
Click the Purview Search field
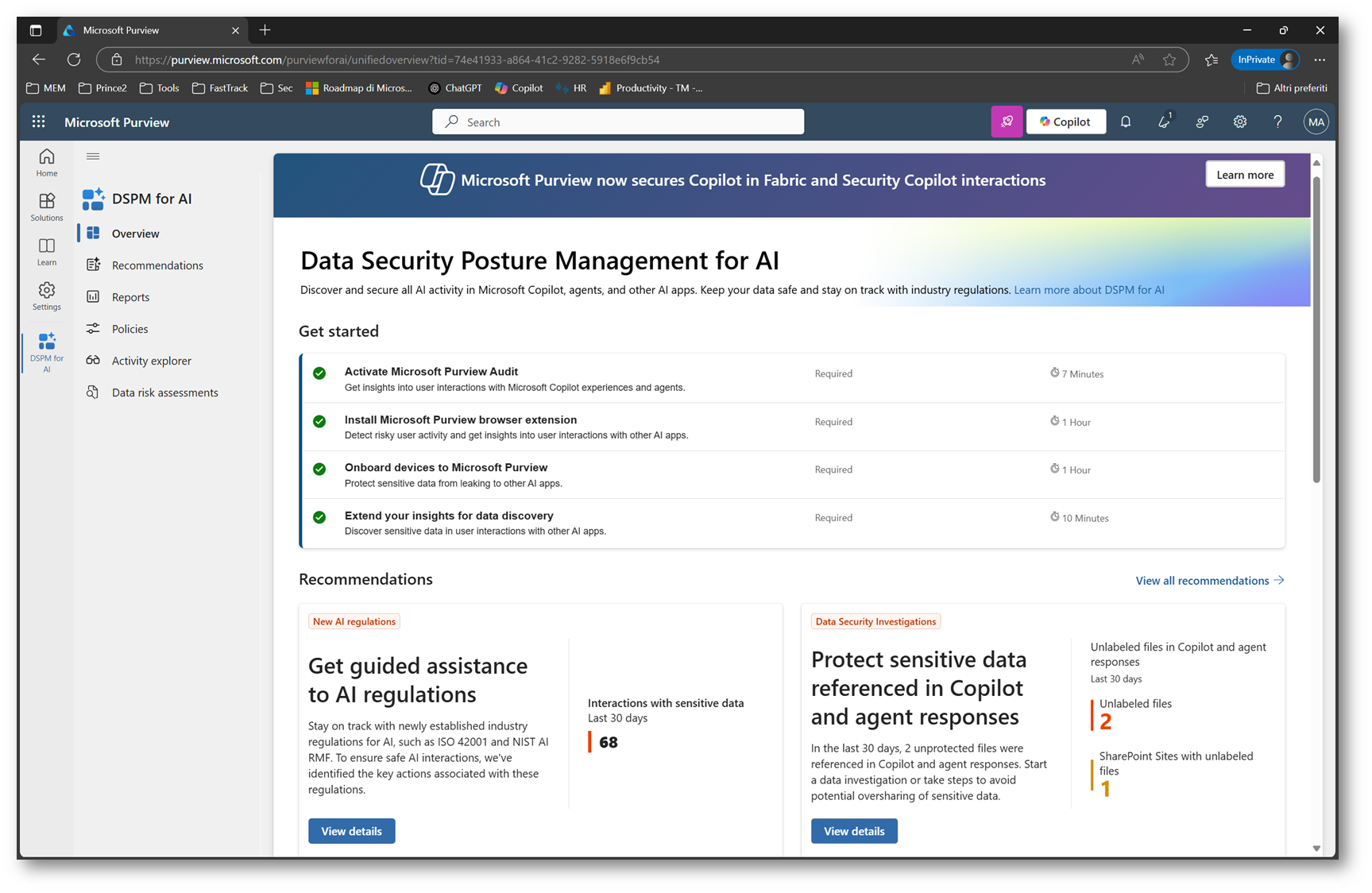(618, 122)
